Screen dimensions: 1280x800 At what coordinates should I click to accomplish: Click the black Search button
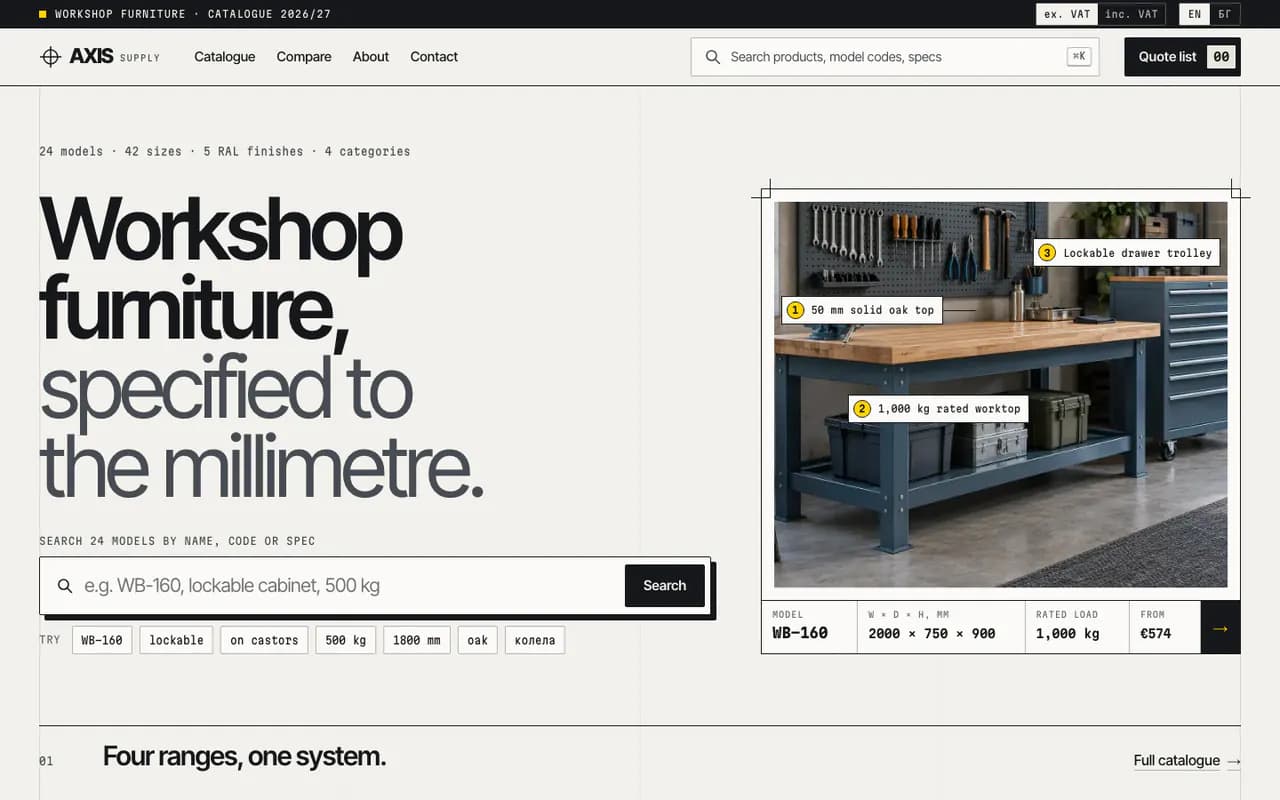point(665,586)
